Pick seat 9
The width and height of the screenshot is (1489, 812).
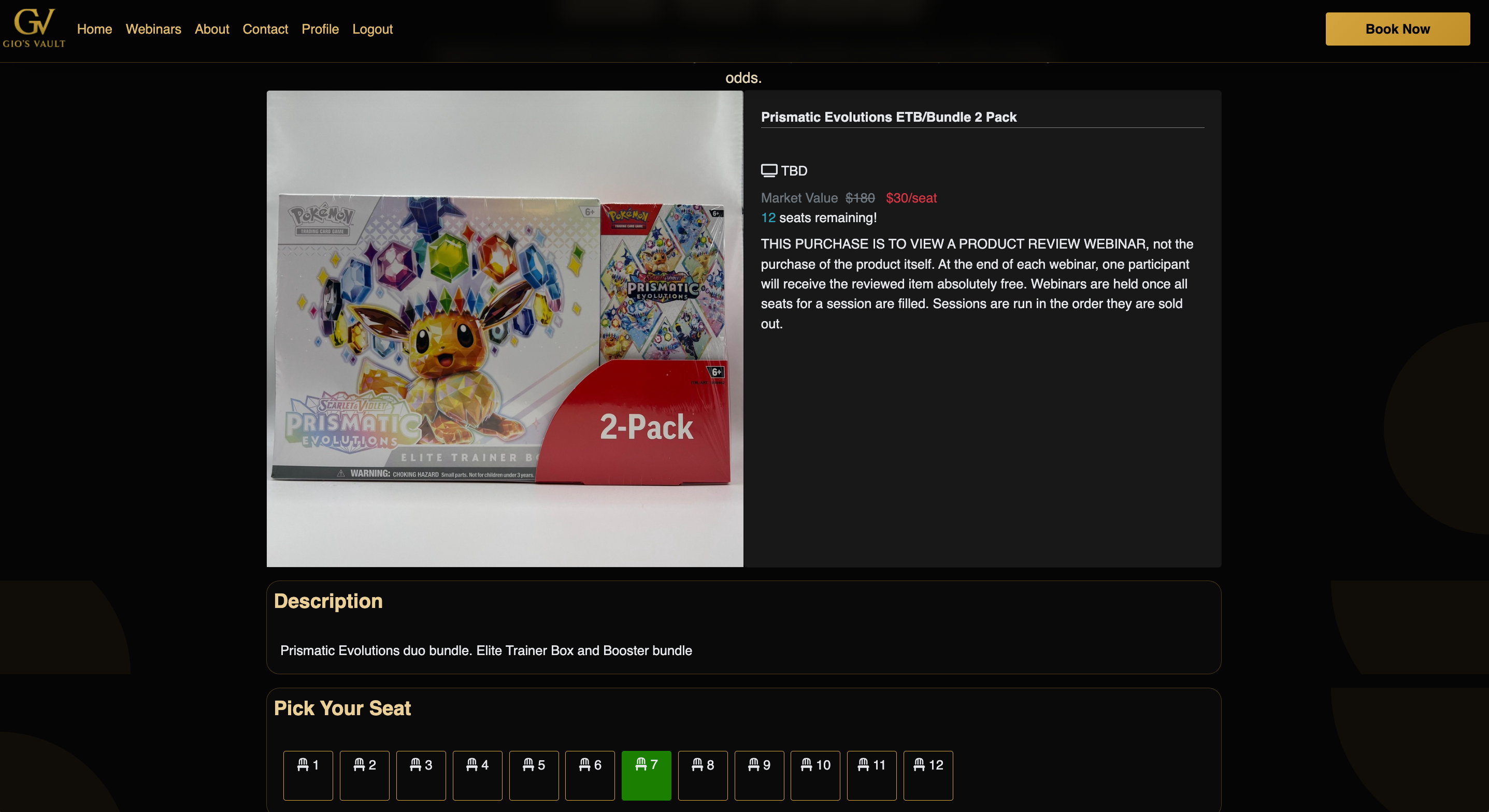point(759,774)
